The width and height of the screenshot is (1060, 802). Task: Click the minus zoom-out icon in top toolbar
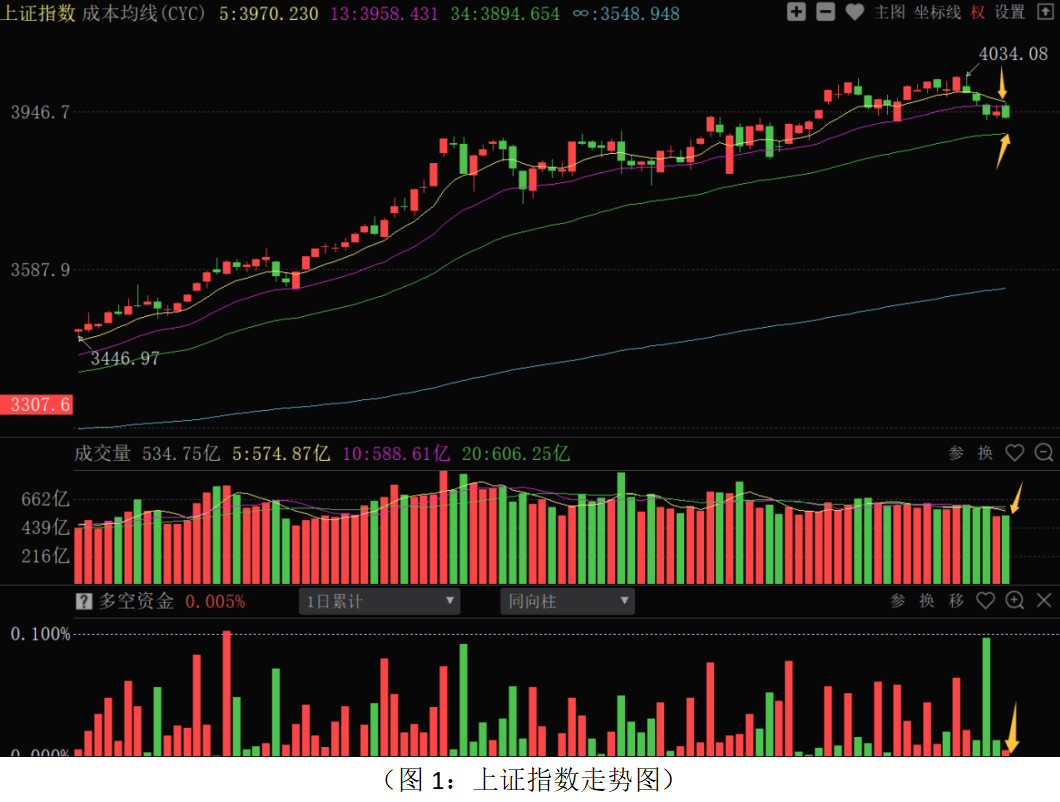[825, 12]
